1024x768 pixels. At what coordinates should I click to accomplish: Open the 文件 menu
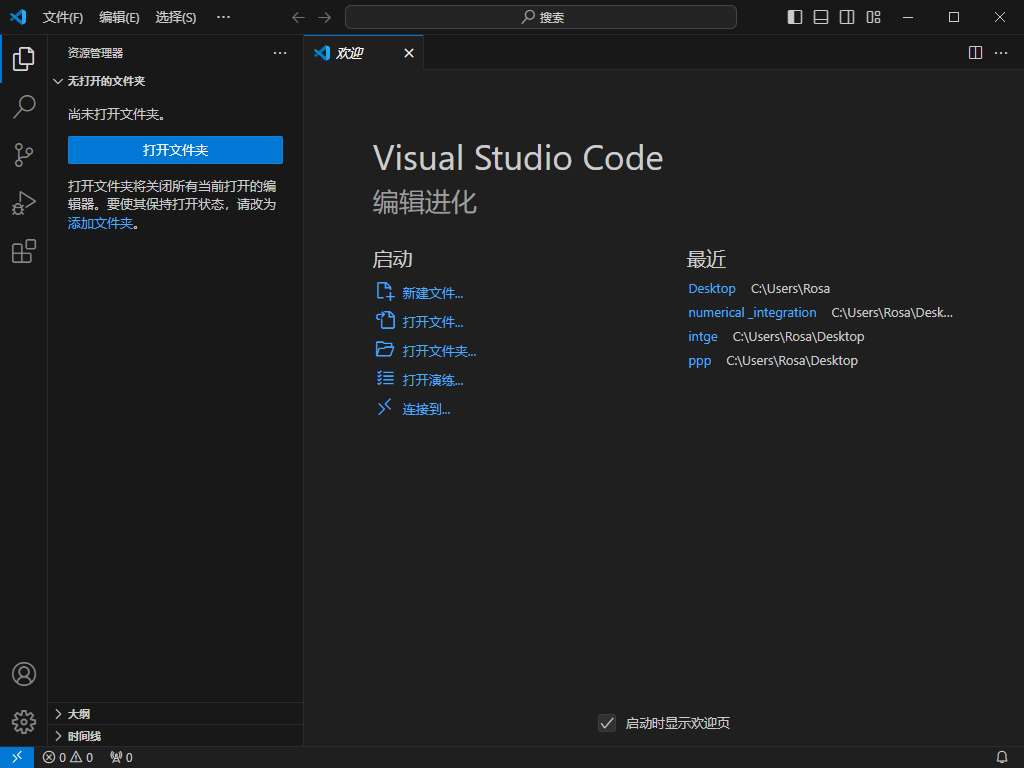(63, 17)
